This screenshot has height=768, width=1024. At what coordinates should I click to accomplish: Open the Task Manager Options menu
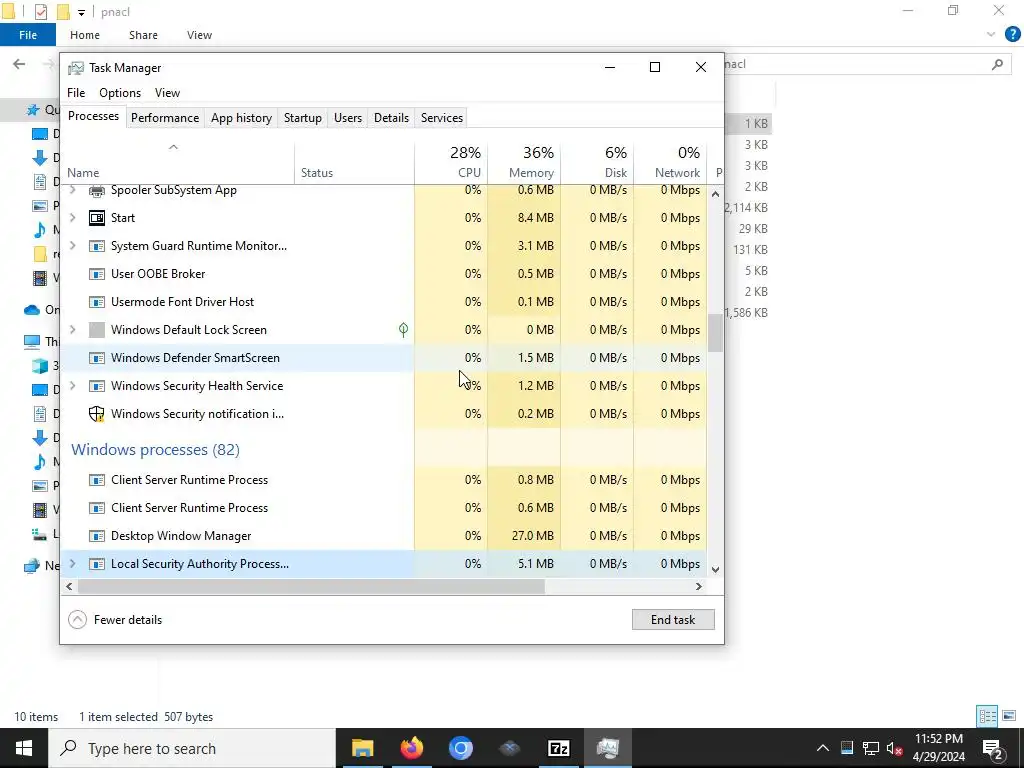[x=120, y=93]
